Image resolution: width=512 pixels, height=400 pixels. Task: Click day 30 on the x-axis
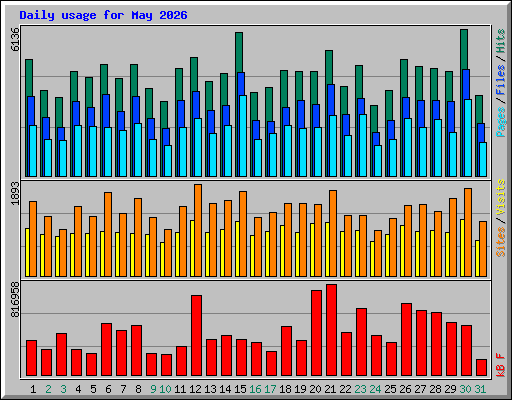(465, 389)
